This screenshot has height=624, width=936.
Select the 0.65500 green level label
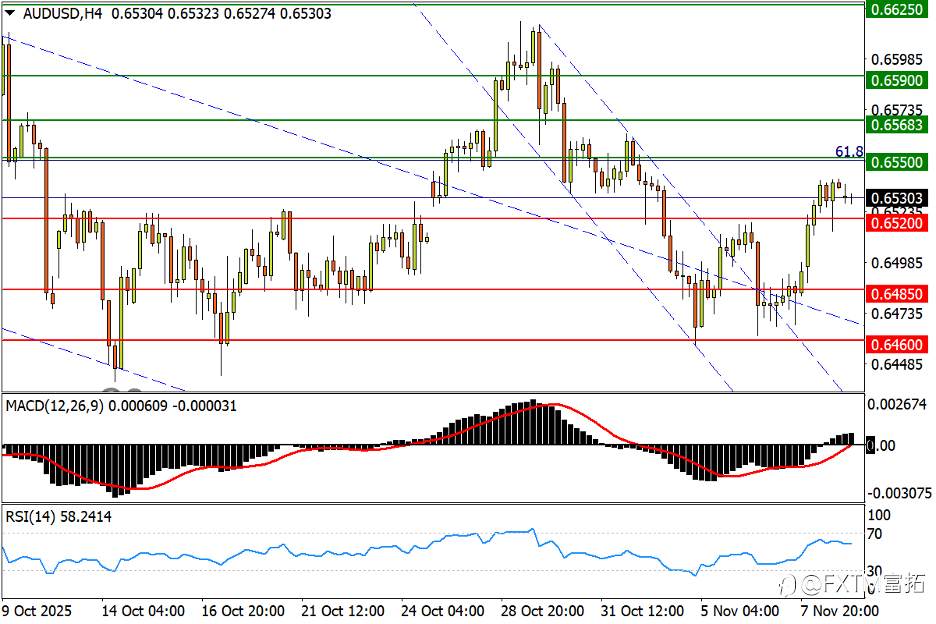click(x=897, y=162)
